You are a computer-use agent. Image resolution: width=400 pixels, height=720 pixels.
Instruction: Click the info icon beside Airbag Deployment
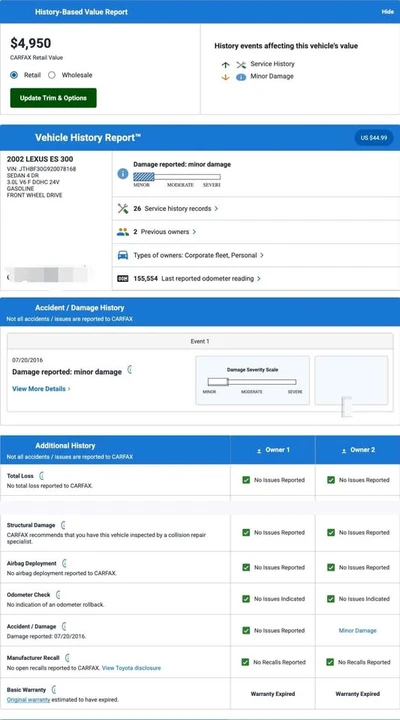(64, 563)
